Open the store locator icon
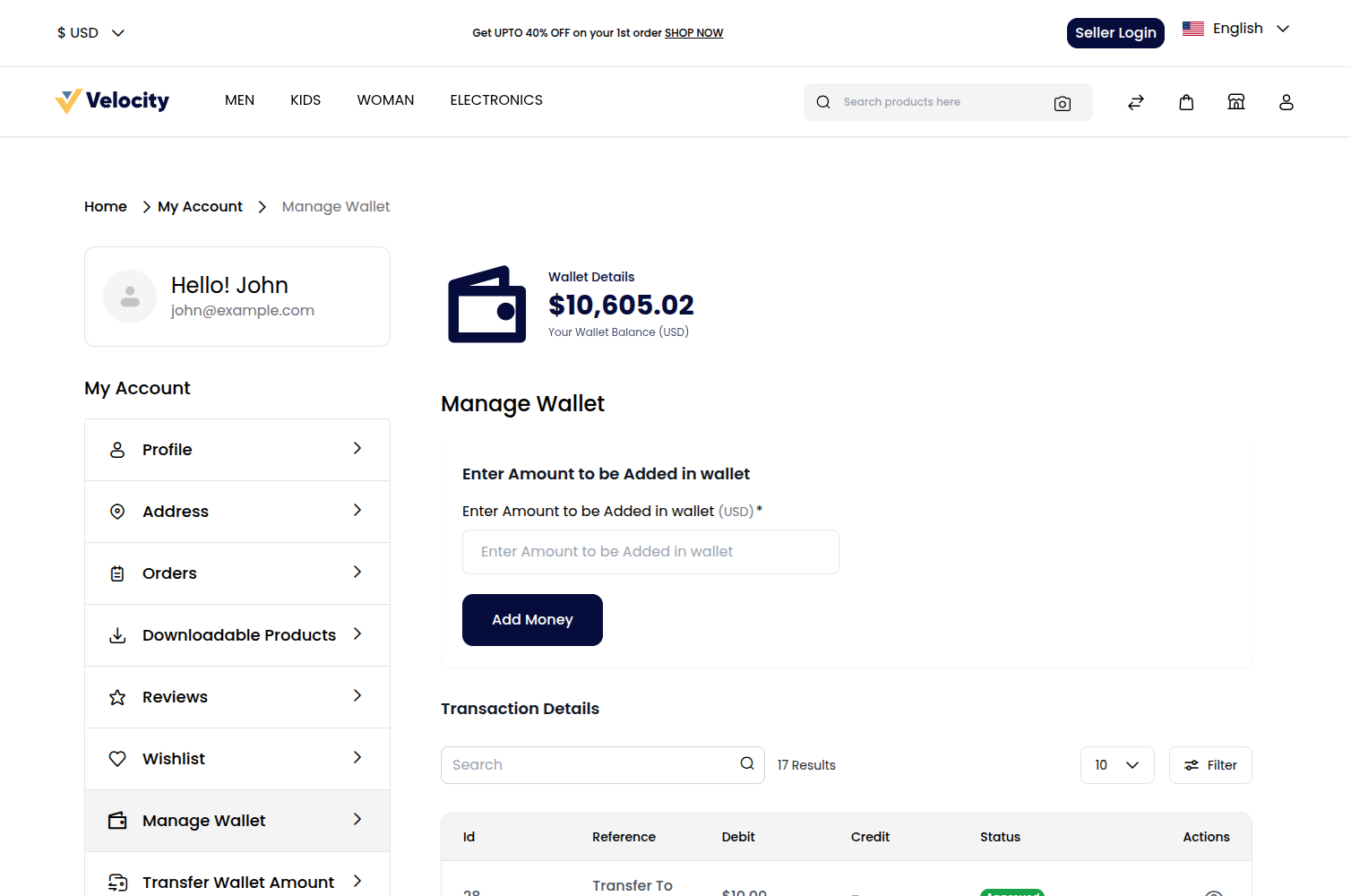This screenshot has width=1351, height=896. (x=1236, y=101)
